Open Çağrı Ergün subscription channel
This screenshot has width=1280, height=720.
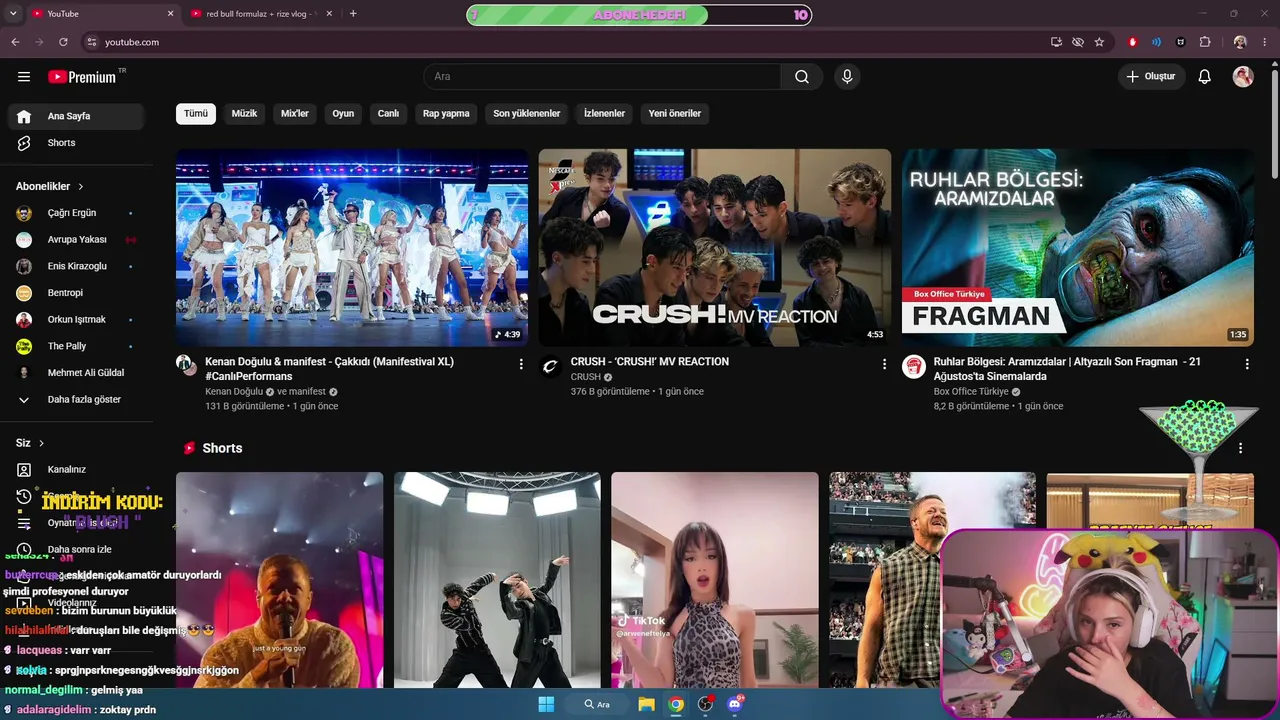77,213
